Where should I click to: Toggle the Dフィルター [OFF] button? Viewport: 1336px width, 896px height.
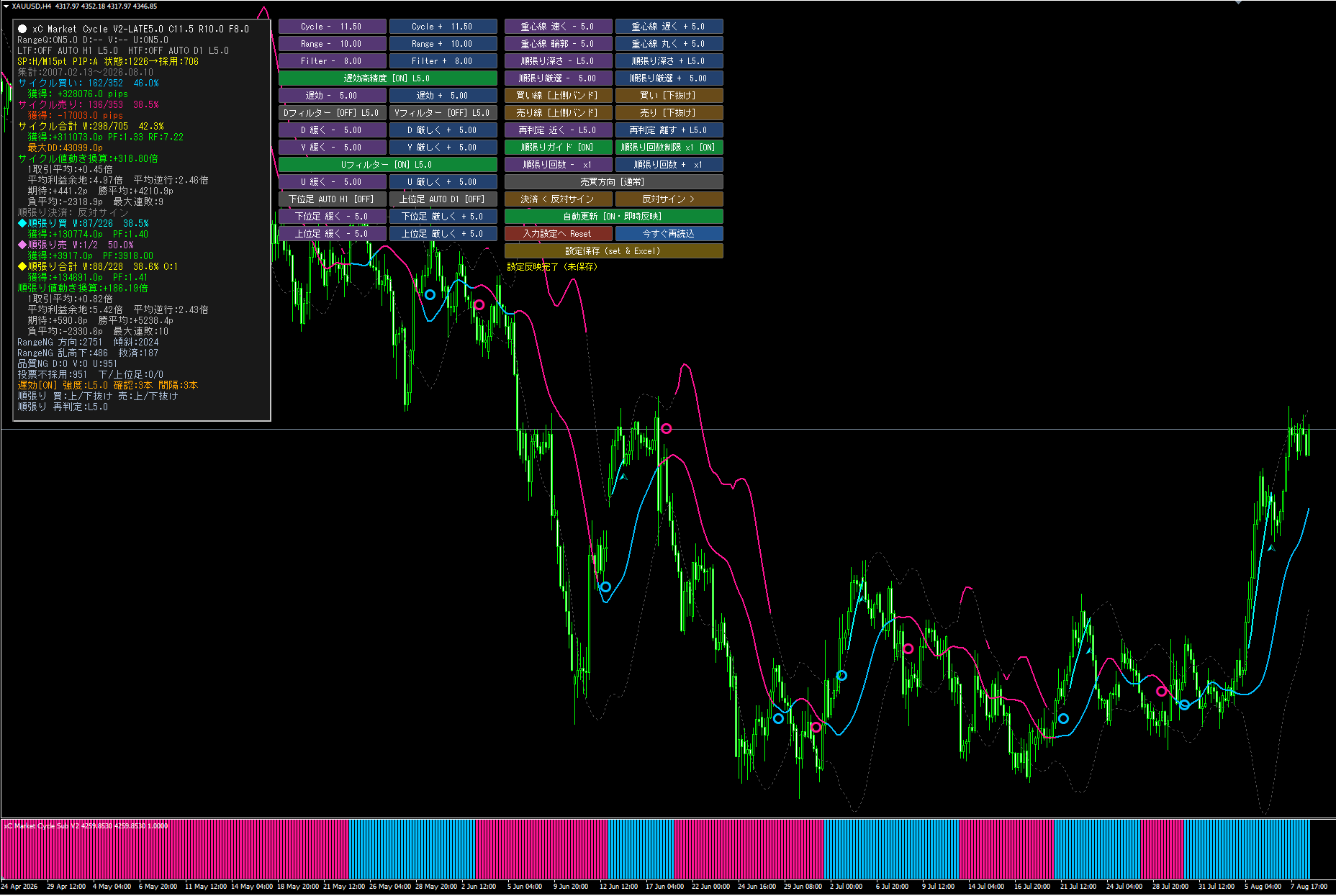click(332, 113)
